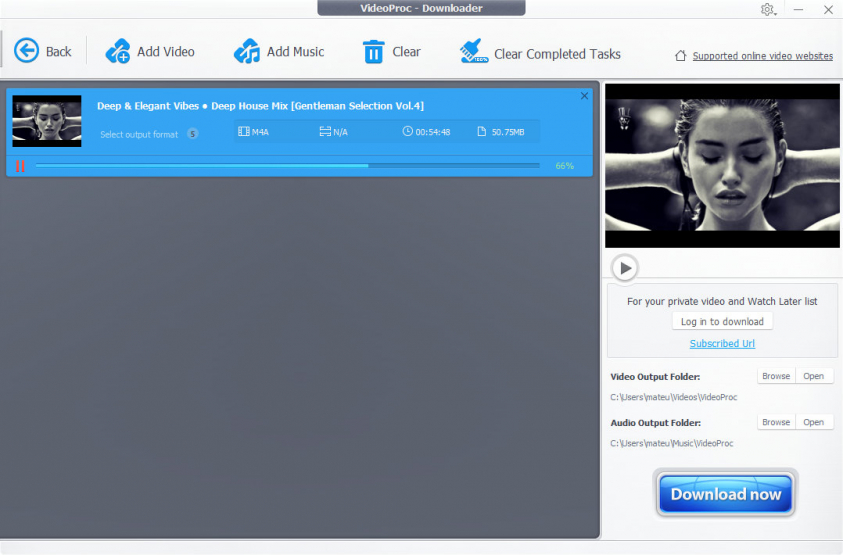Screen dimensions: 843x555
Task: Pause the Deep House Mix download
Action: (20, 166)
